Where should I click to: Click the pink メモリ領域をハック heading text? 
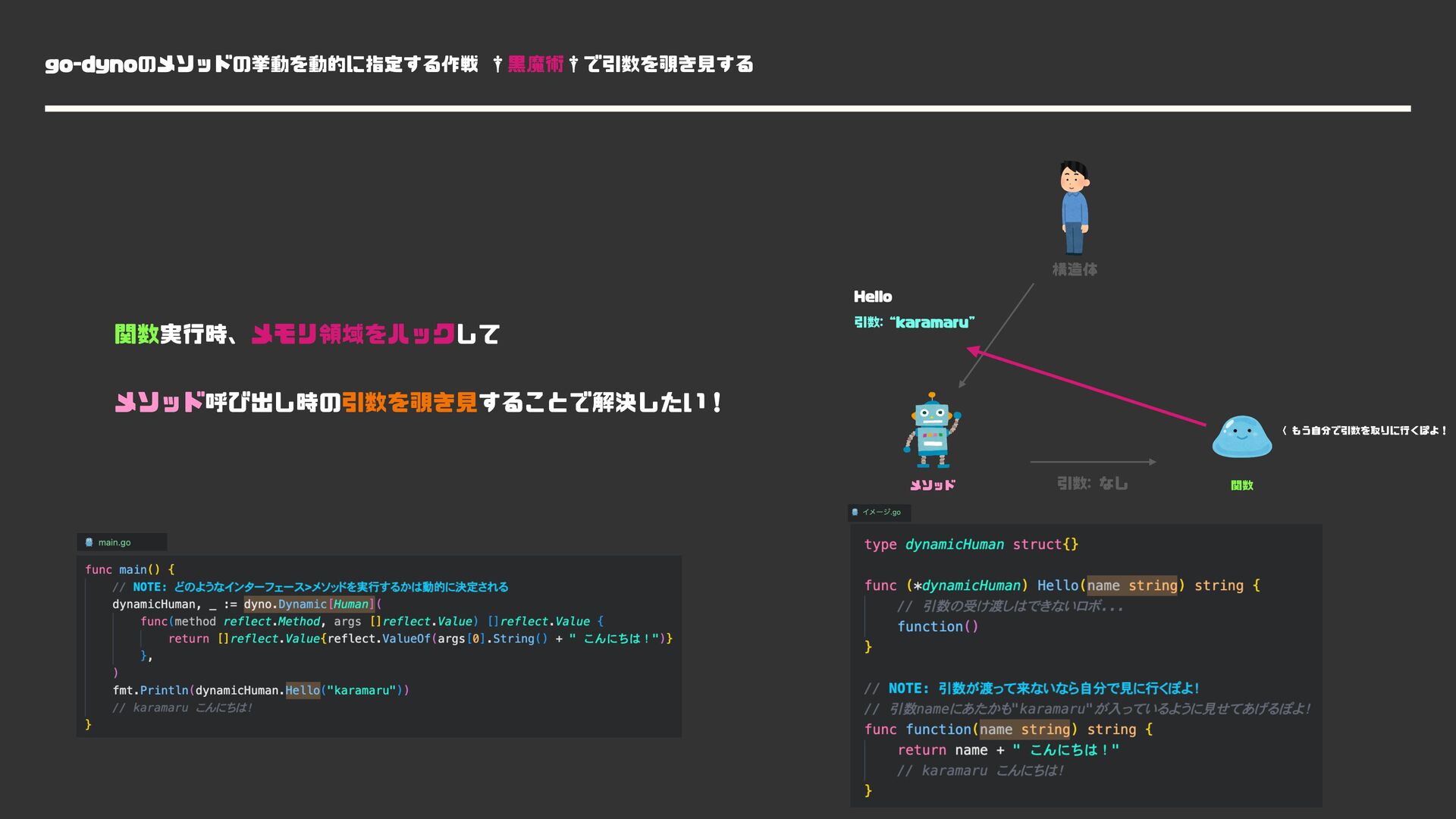[353, 334]
